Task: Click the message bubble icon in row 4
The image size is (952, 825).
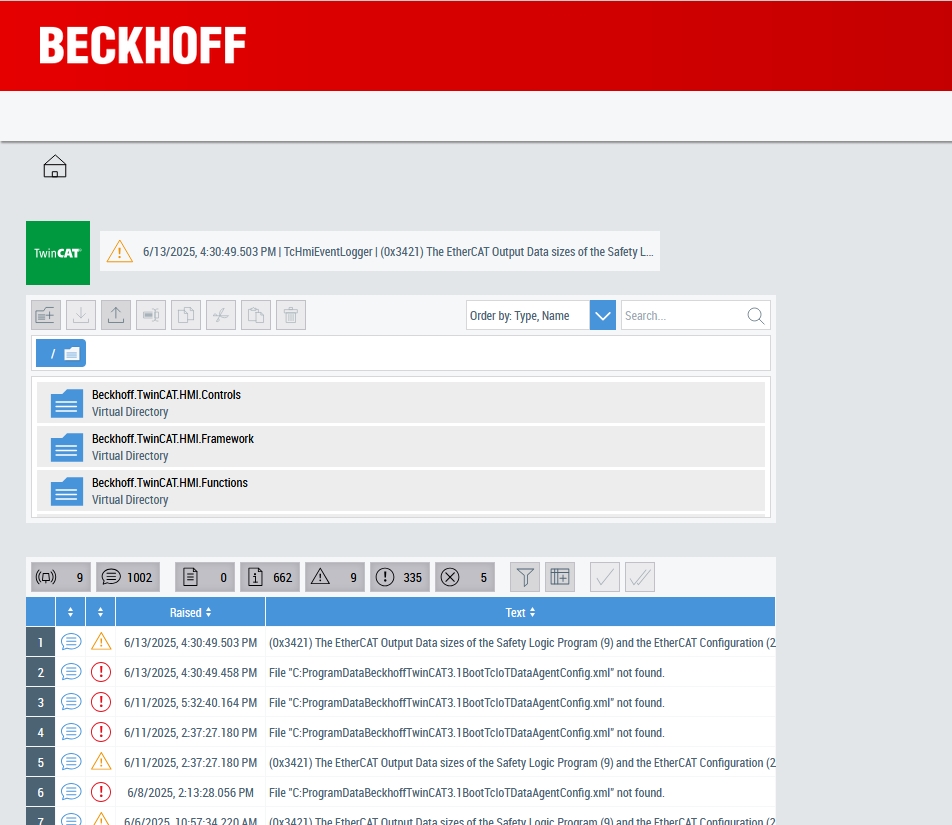Action: pyautogui.click(x=71, y=732)
